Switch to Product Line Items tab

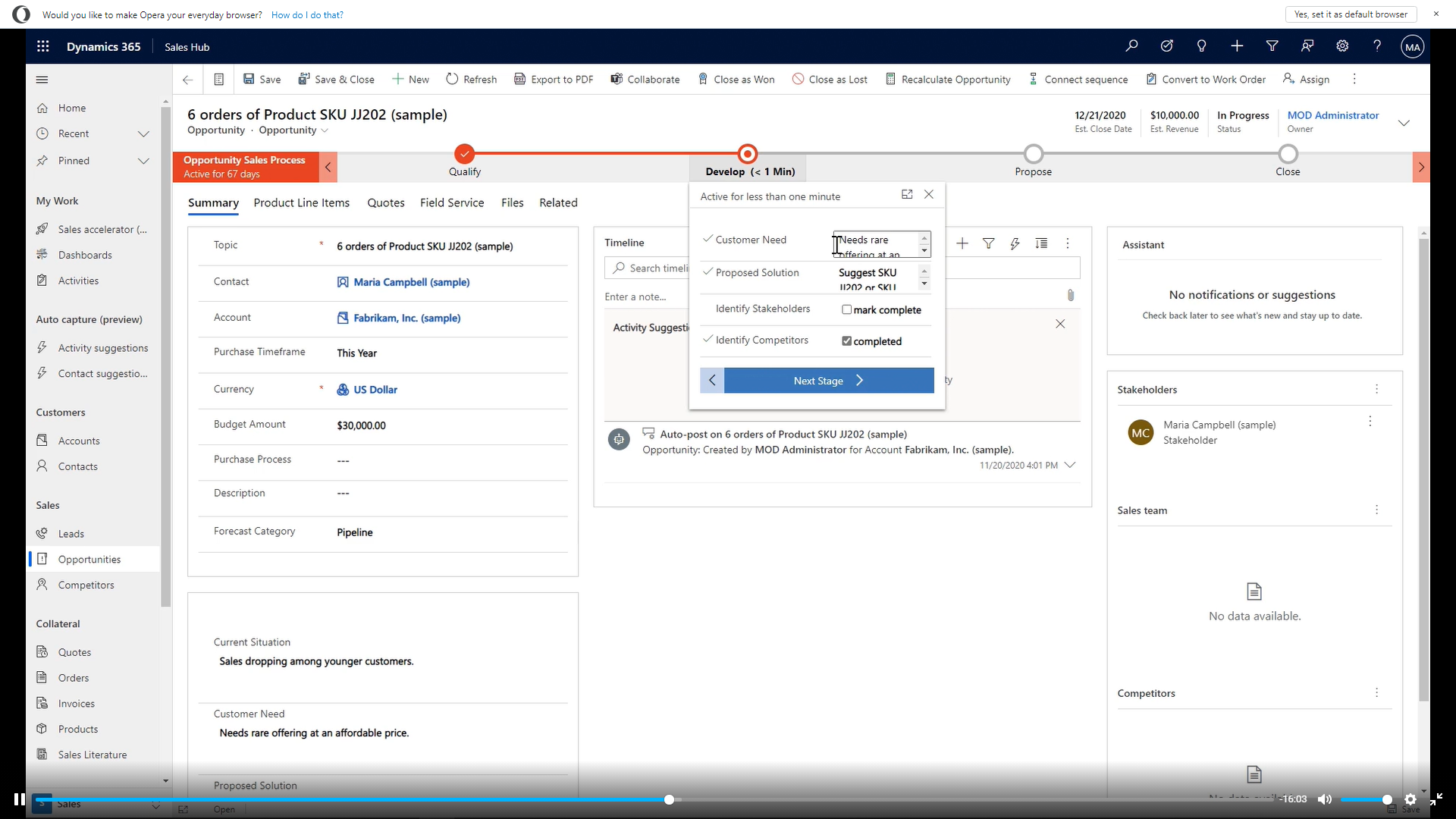click(x=302, y=203)
